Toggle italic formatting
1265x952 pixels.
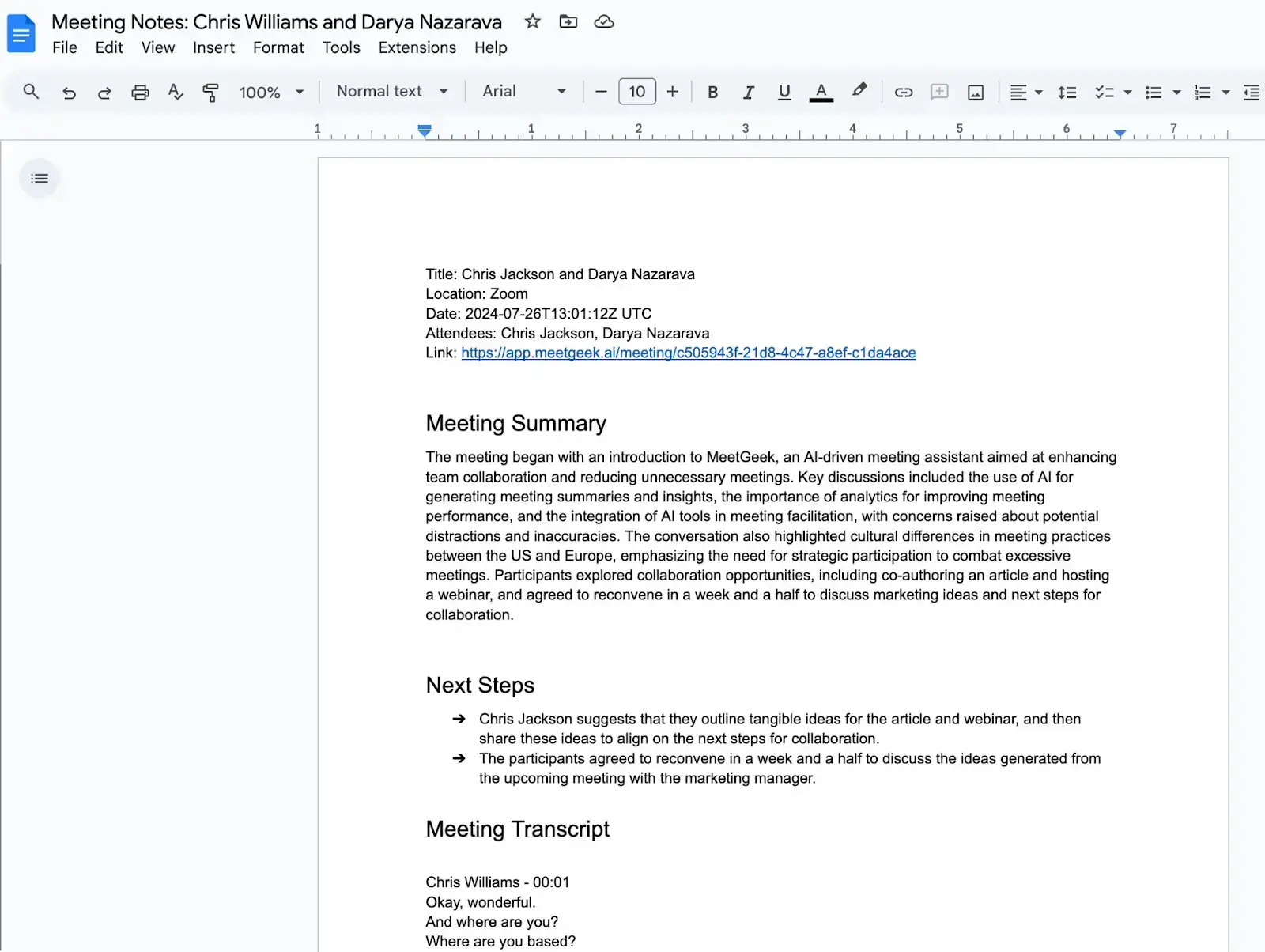tap(748, 93)
